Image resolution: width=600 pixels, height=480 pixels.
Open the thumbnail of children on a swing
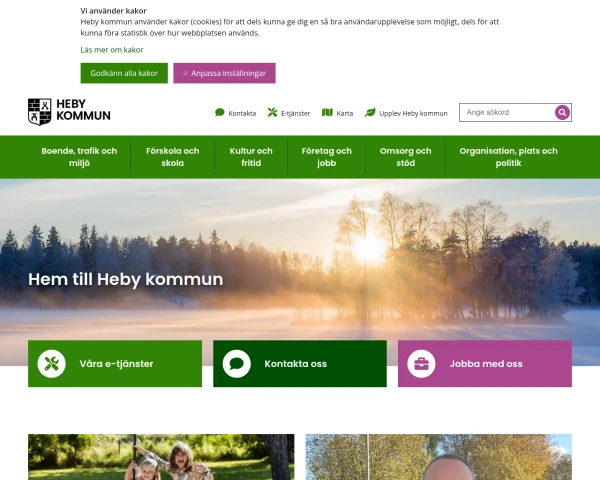(x=161, y=457)
